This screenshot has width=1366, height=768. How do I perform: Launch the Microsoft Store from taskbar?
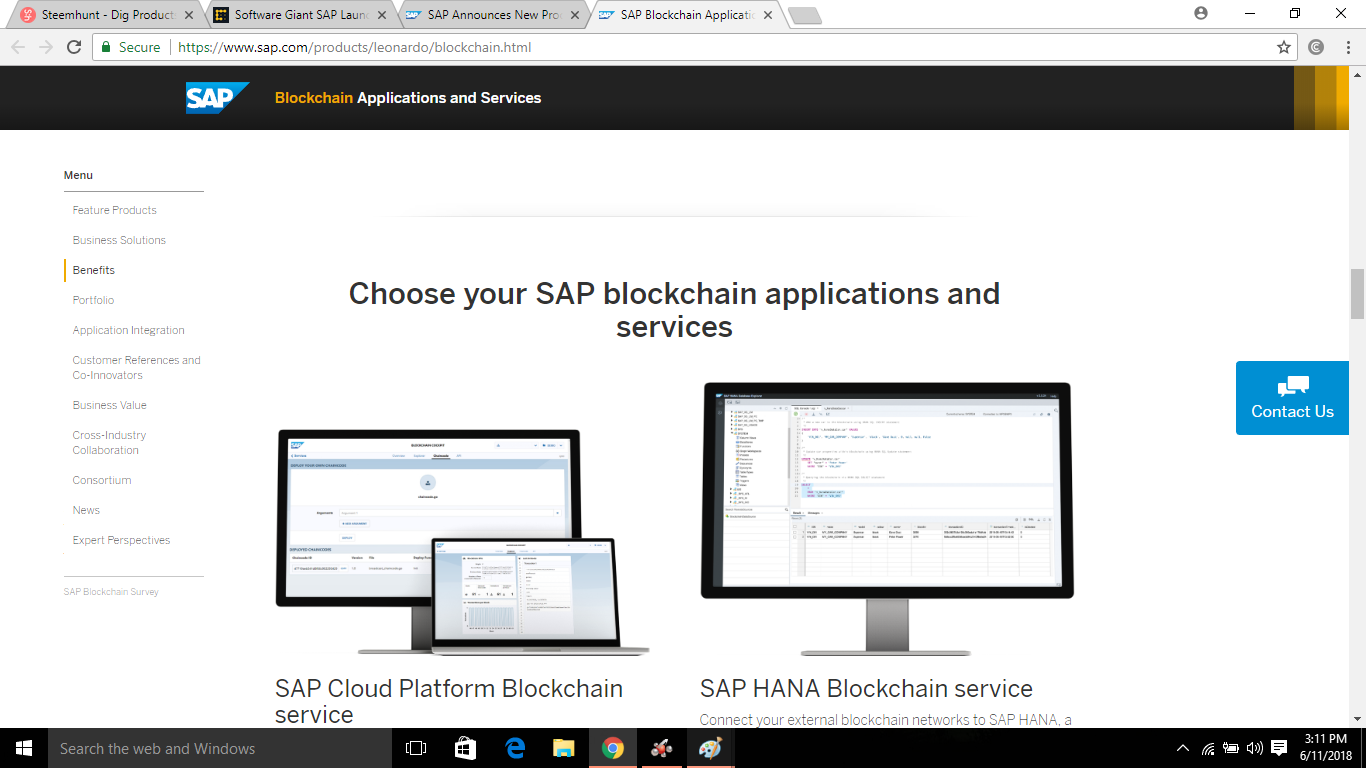click(x=465, y=748)
